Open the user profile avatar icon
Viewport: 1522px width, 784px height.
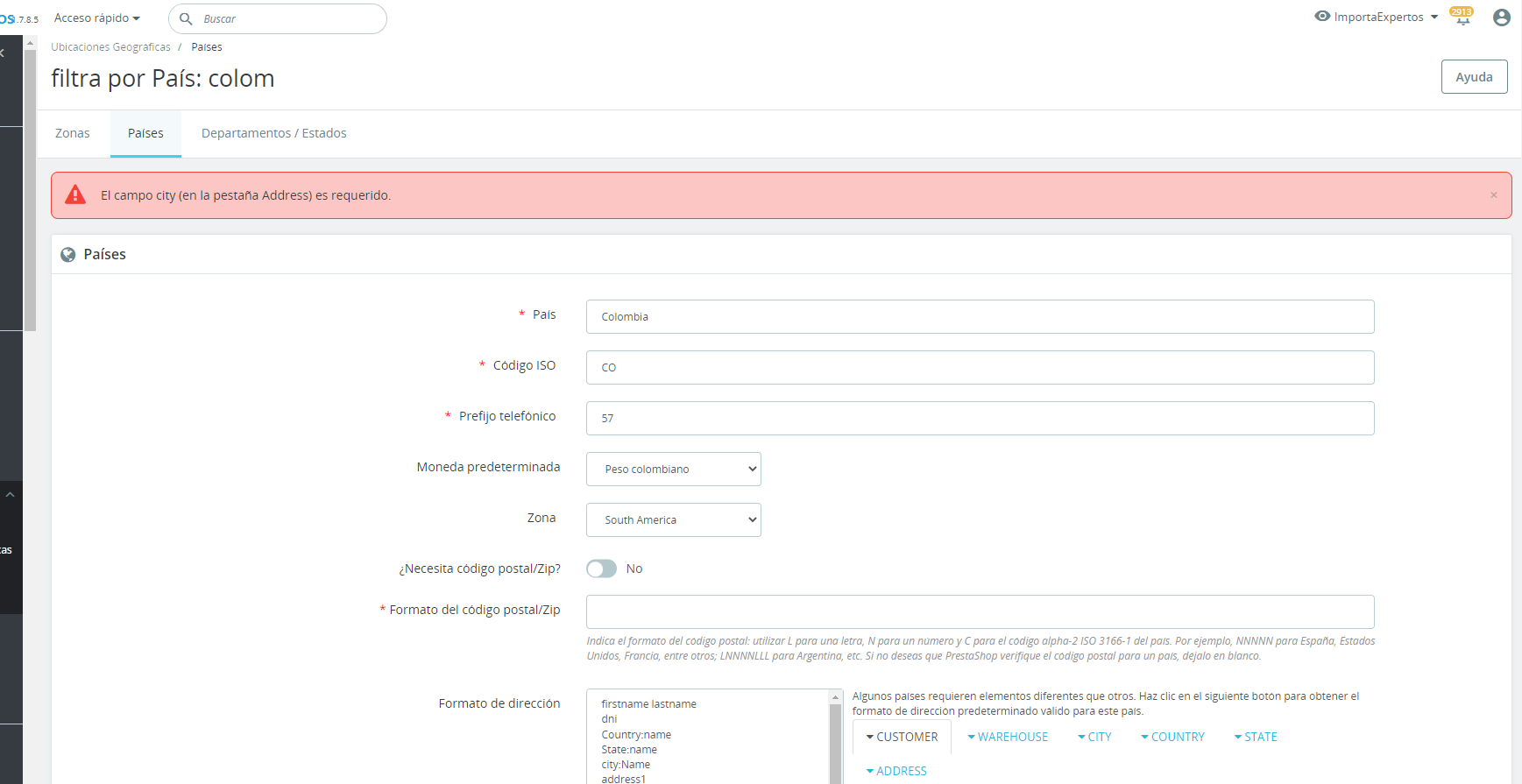pos(1502,18)
